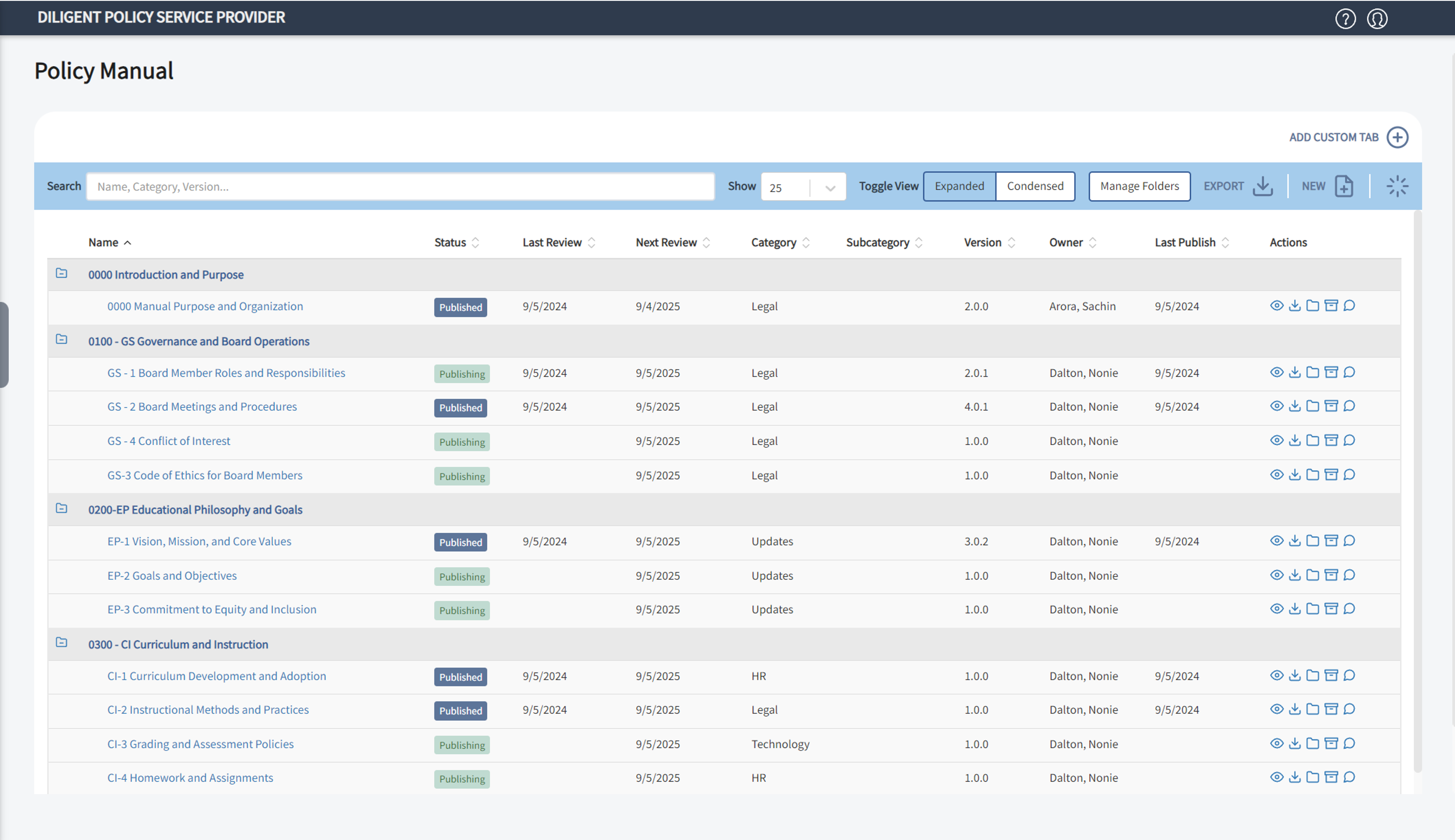Click eye icon for GS - 4 Conflict of Interest
This screenshot has height=840, width=1455.
1277,441
